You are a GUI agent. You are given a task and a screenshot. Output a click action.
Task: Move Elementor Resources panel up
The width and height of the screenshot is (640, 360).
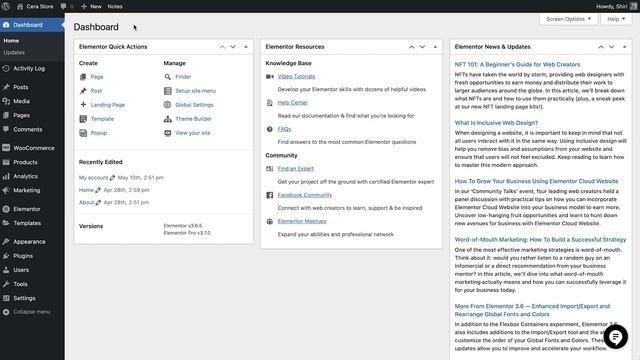(411, 47)
